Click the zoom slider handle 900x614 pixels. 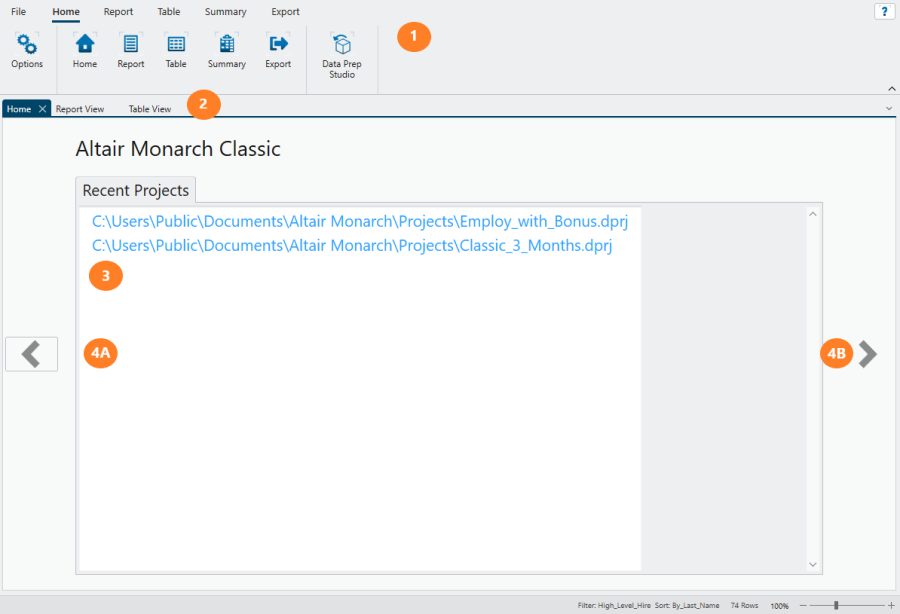click(x=836, y=605)
